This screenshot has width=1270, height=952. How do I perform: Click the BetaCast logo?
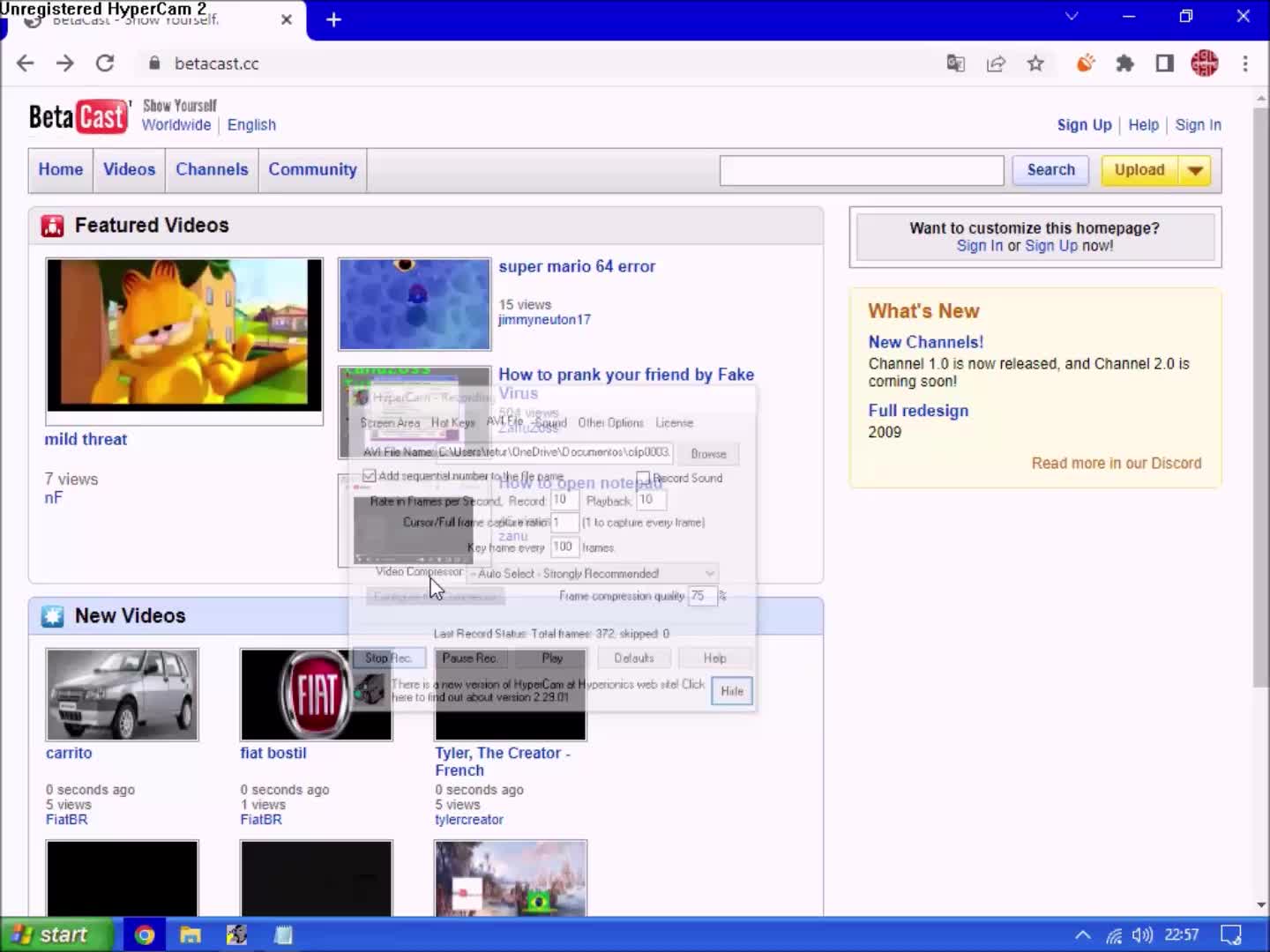click(x=78, y=116)
